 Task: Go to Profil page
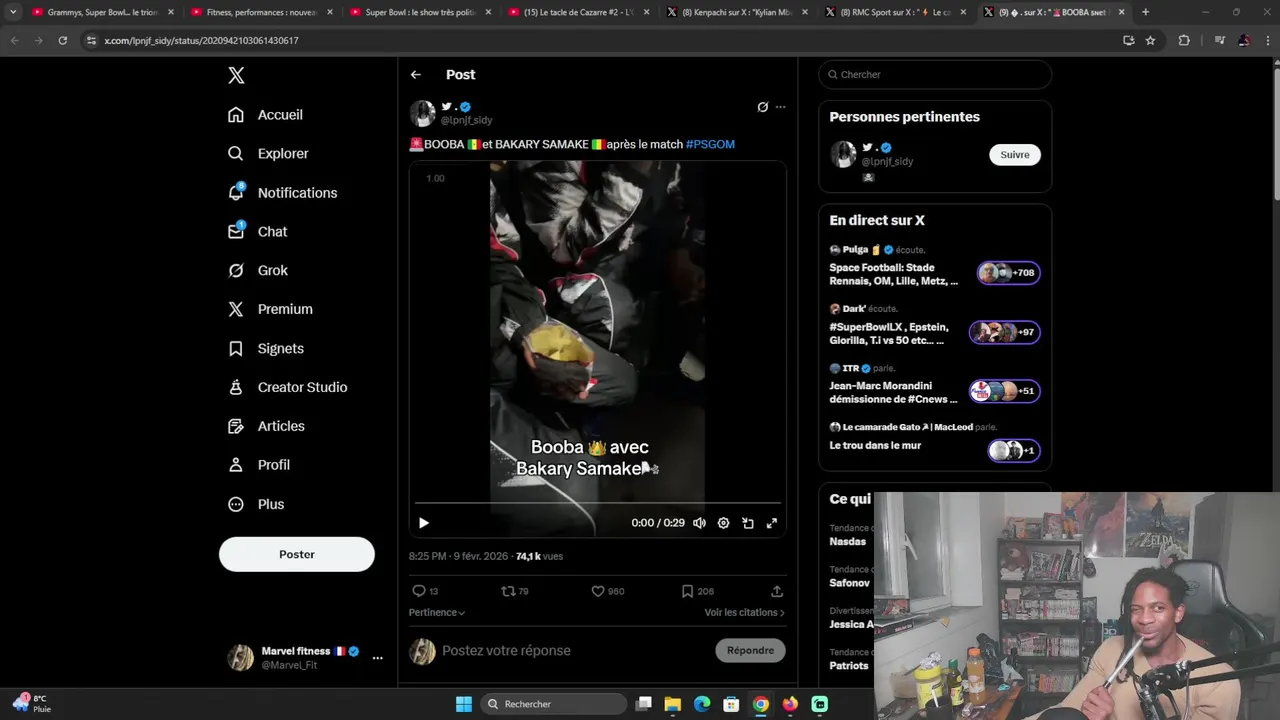click(258, 466)
